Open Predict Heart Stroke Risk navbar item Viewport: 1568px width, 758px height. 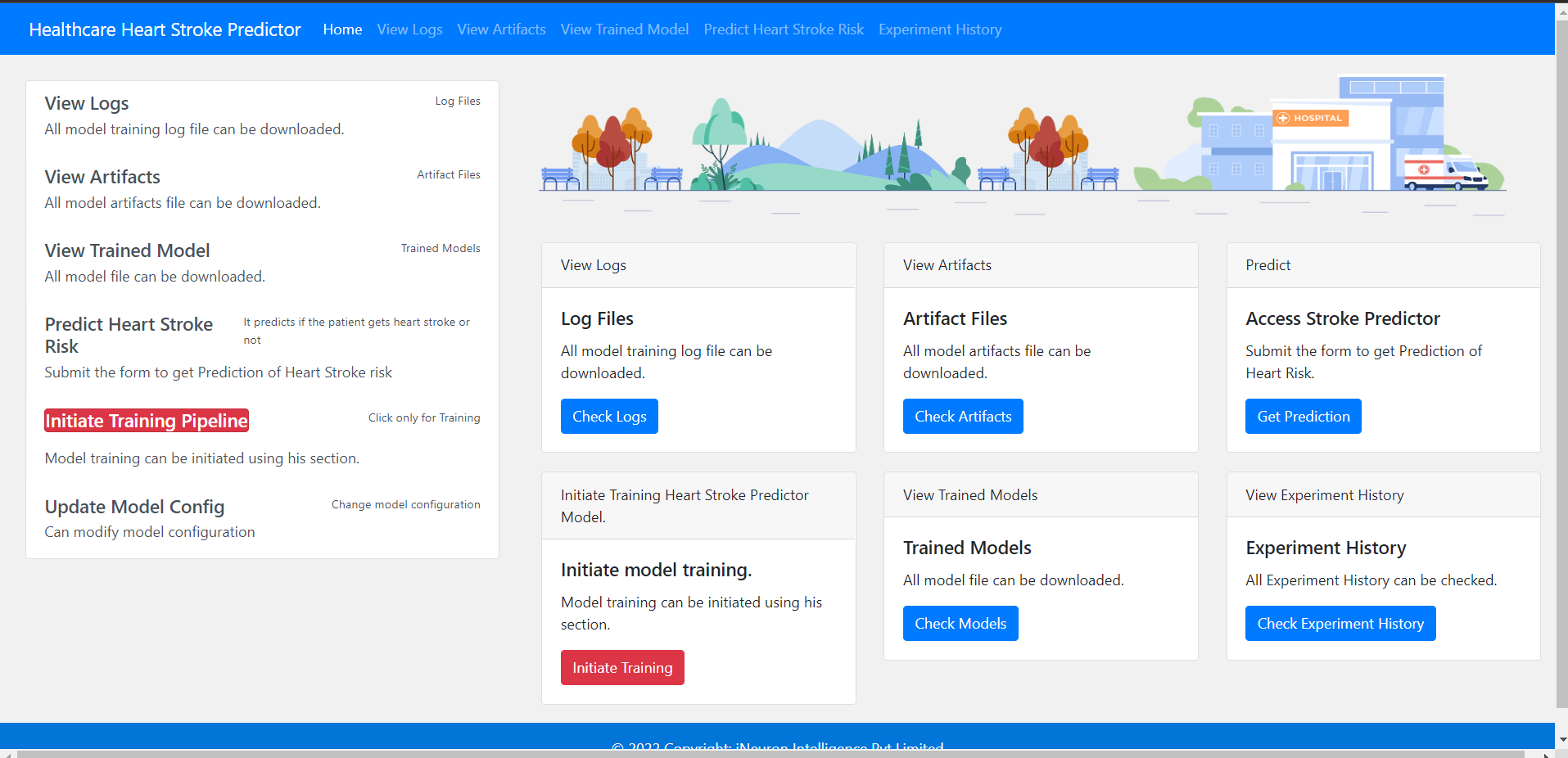784,29
